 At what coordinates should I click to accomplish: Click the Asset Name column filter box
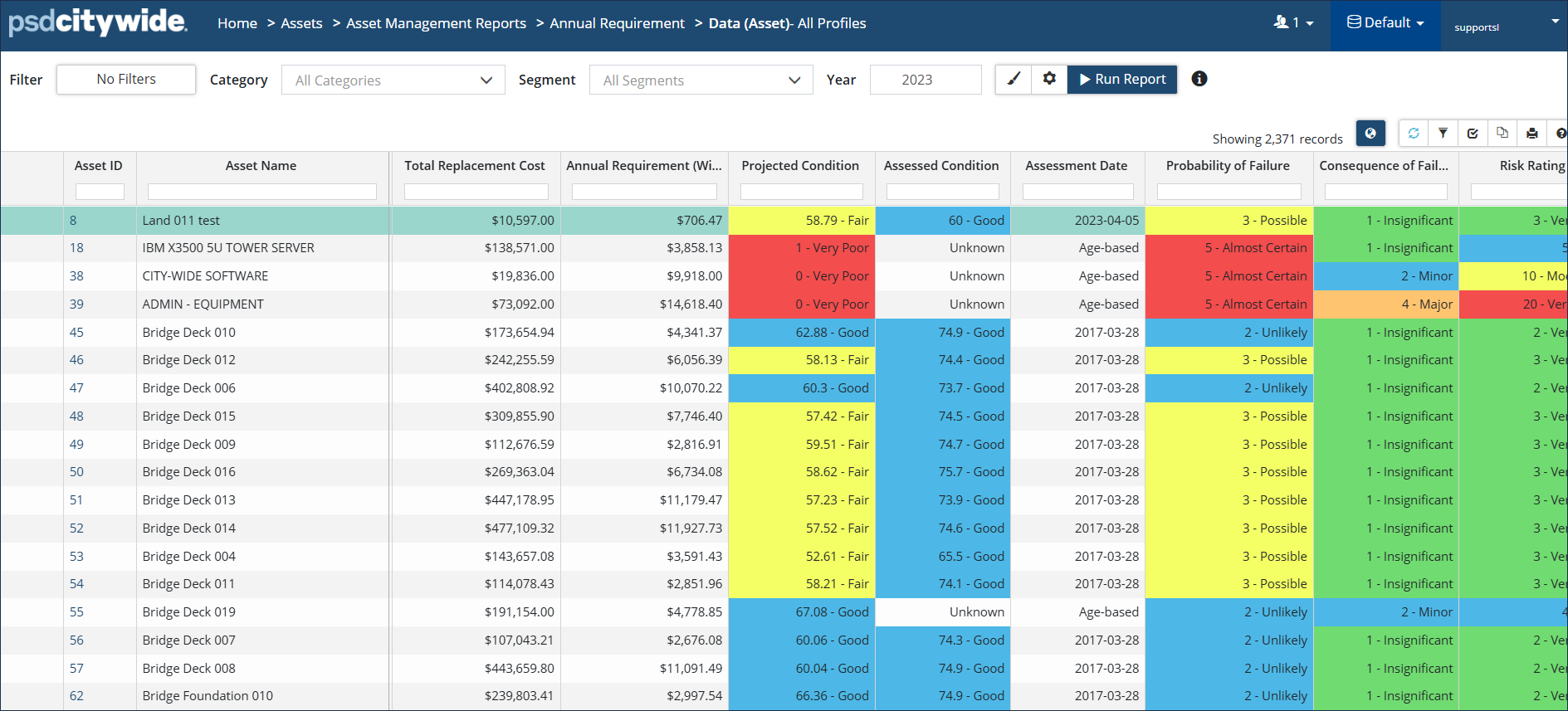261,192
